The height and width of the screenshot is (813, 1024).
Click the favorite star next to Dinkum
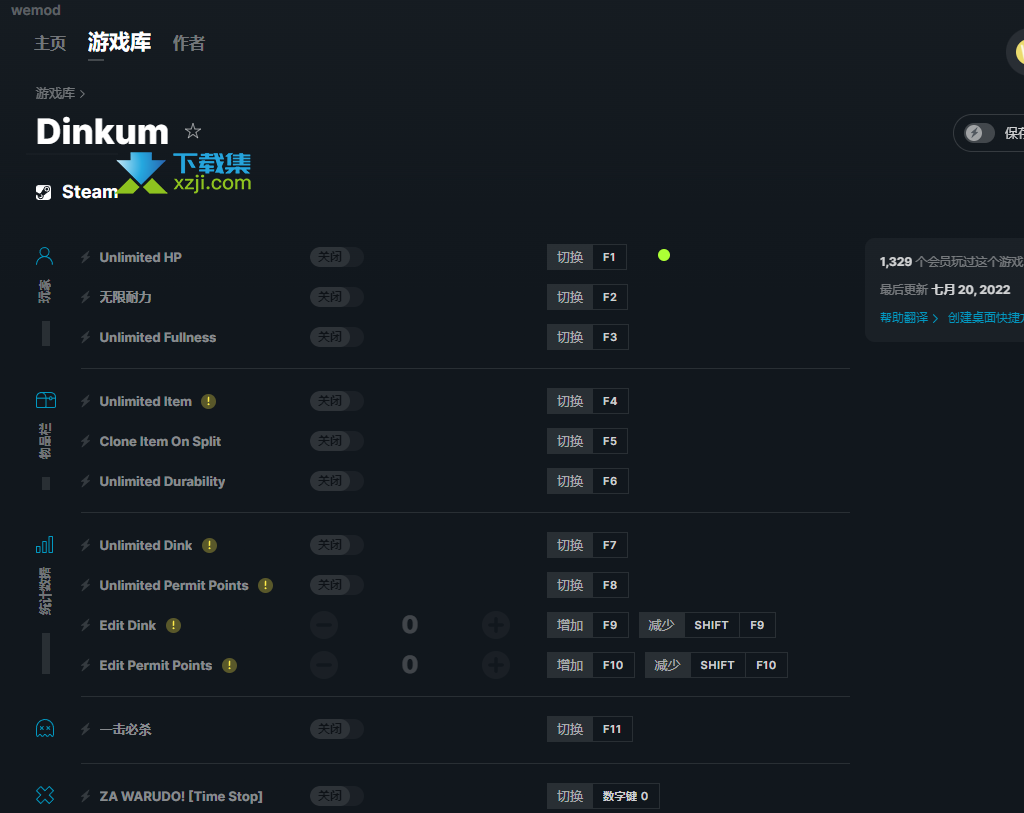[x=193, y=131]
